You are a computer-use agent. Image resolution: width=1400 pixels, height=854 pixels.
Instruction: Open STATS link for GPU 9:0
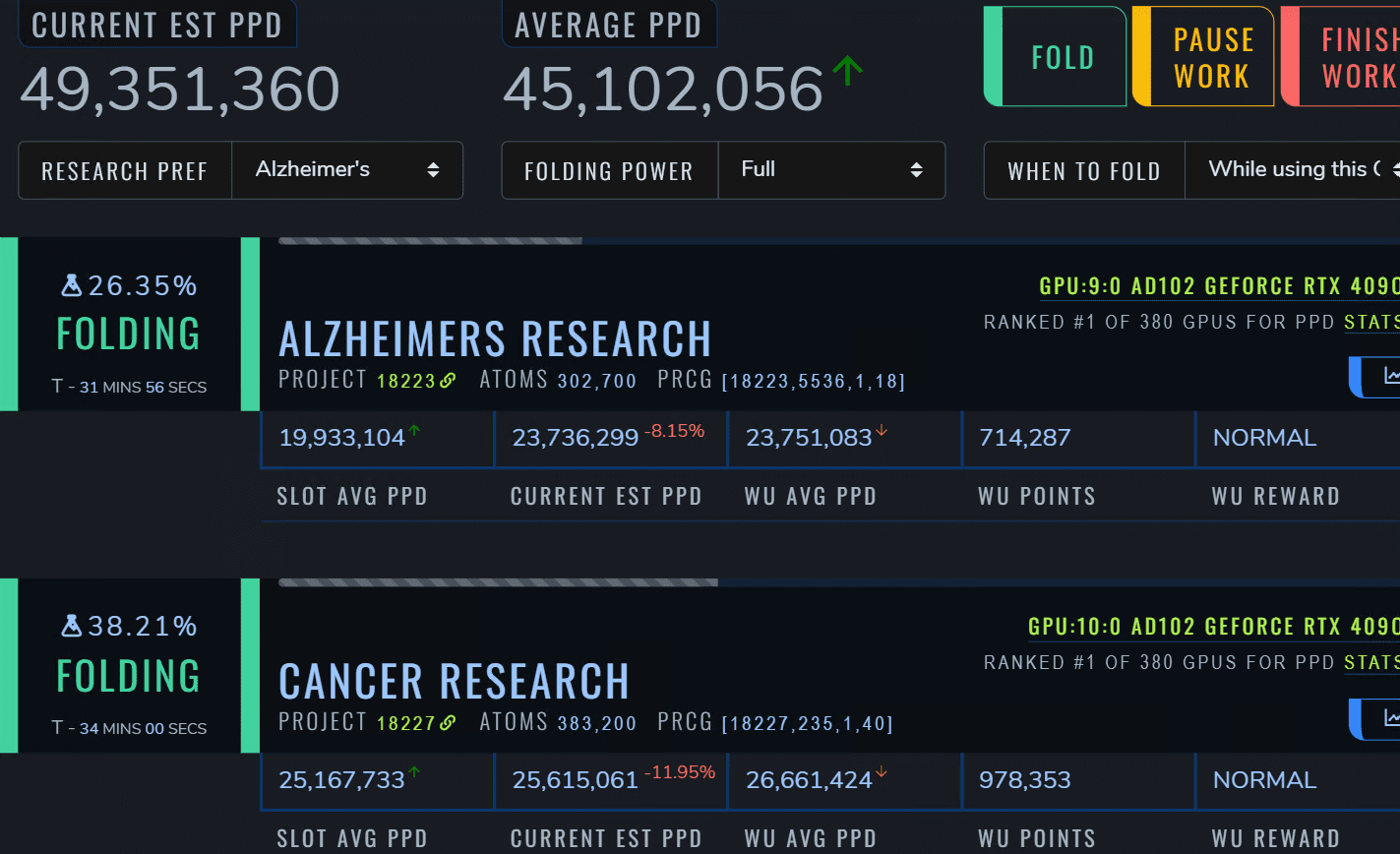pyautogui.click(x=1371, y=323)
